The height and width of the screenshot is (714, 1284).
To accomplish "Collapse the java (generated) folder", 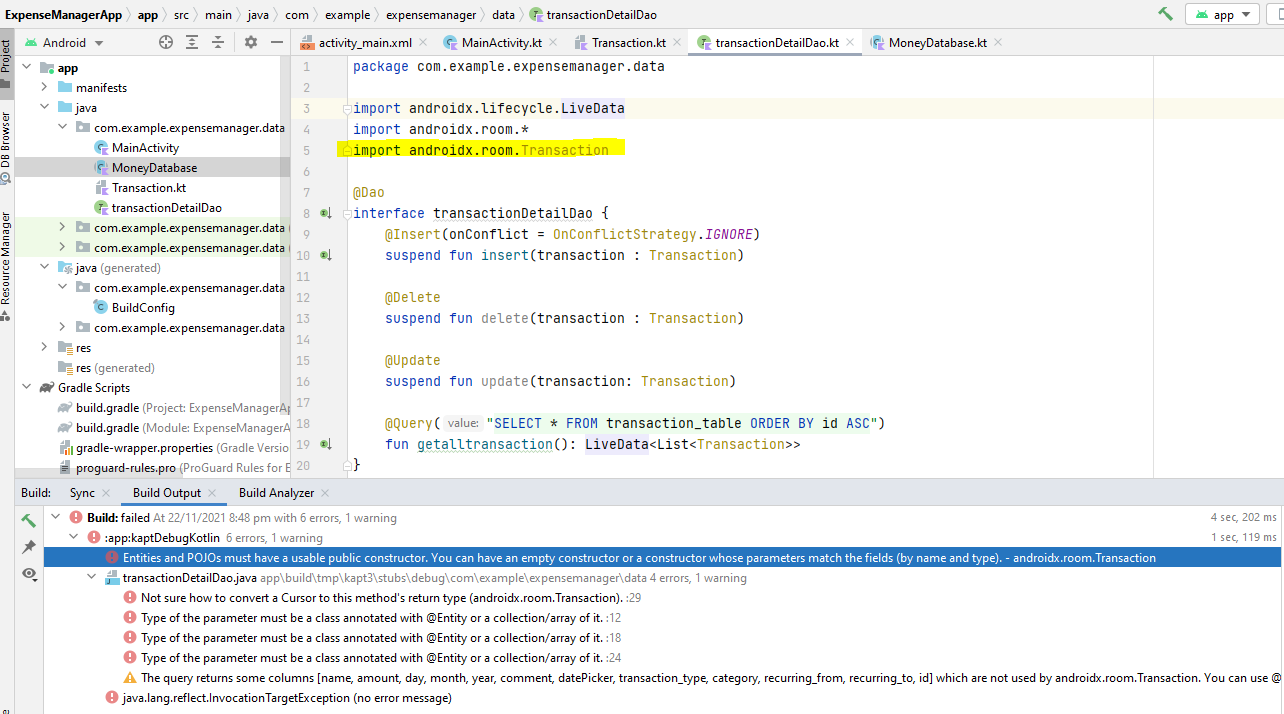I will coord(44,268).
